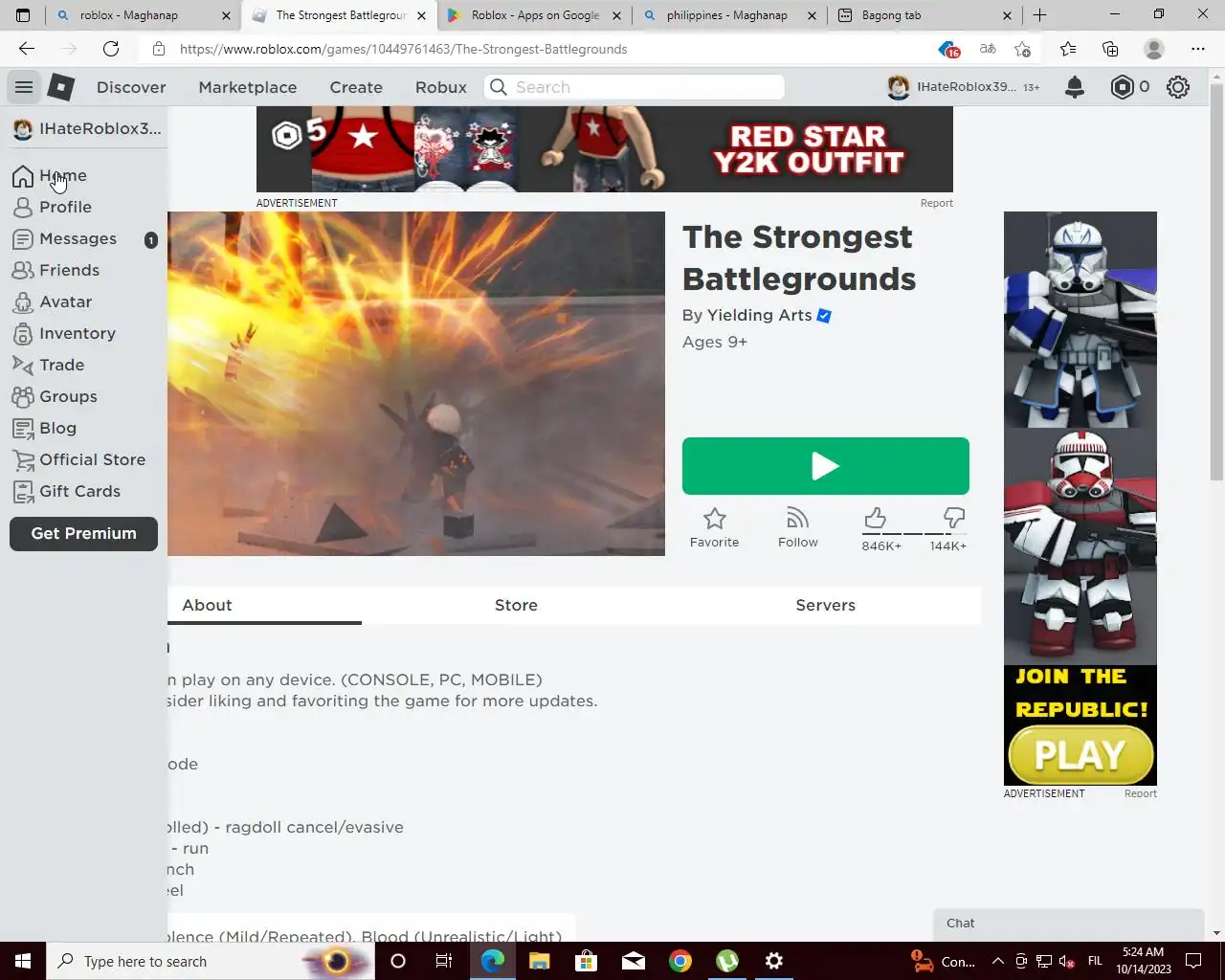
Task: Click the page vertical scrollbar
Action: pyautogui.click(x=1216, y=283)
